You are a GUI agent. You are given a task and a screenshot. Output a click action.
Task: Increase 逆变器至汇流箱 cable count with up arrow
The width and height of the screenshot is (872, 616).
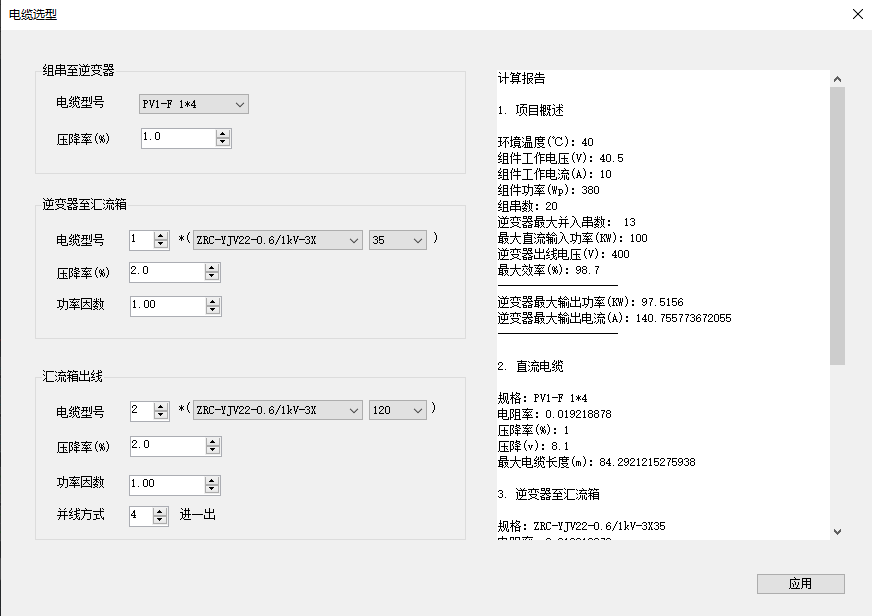click(x=161, y=235)
